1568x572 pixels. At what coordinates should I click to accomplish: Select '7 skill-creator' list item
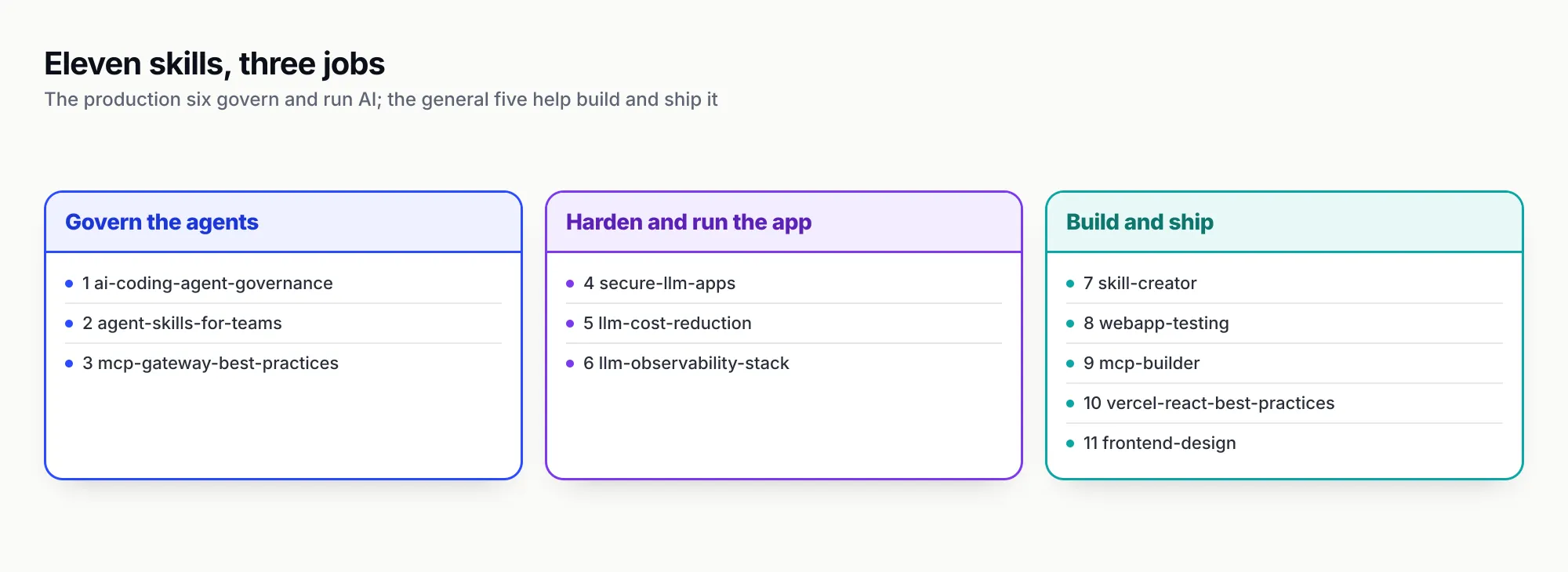[1284, 284]
